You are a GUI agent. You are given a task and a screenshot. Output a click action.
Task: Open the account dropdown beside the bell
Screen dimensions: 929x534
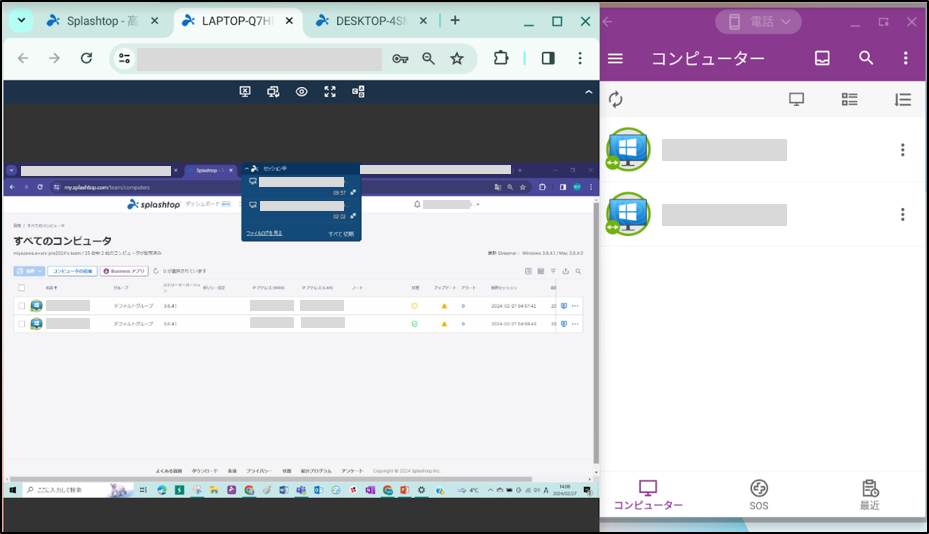tap(451, 204)
